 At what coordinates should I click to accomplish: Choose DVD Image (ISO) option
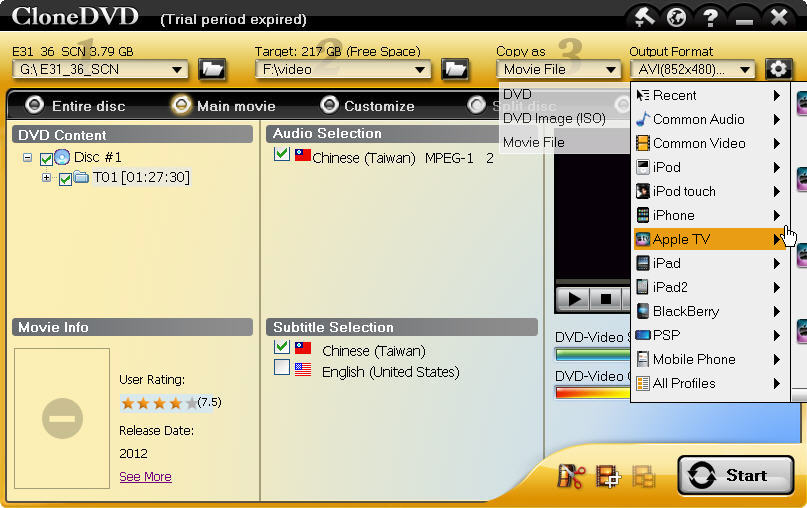(564, 118)
